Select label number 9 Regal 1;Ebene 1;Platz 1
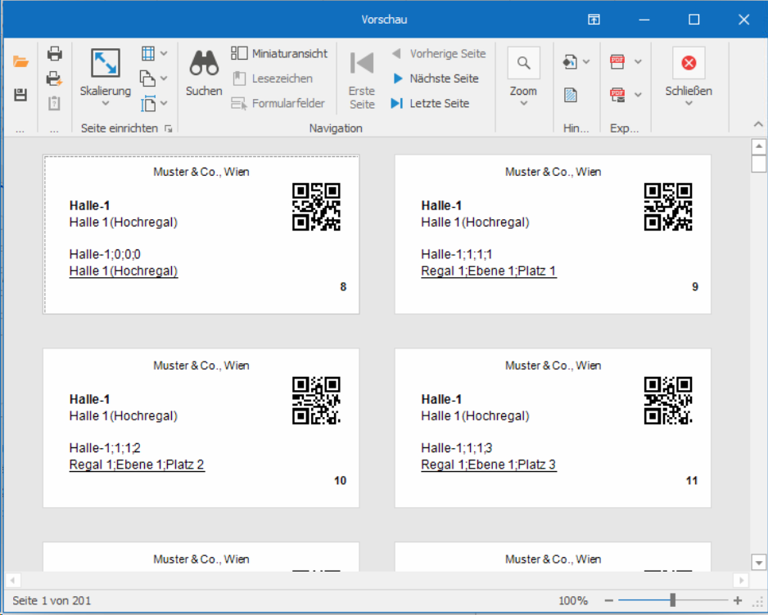This screenshot has height=615, width=768. coord(552,235)
